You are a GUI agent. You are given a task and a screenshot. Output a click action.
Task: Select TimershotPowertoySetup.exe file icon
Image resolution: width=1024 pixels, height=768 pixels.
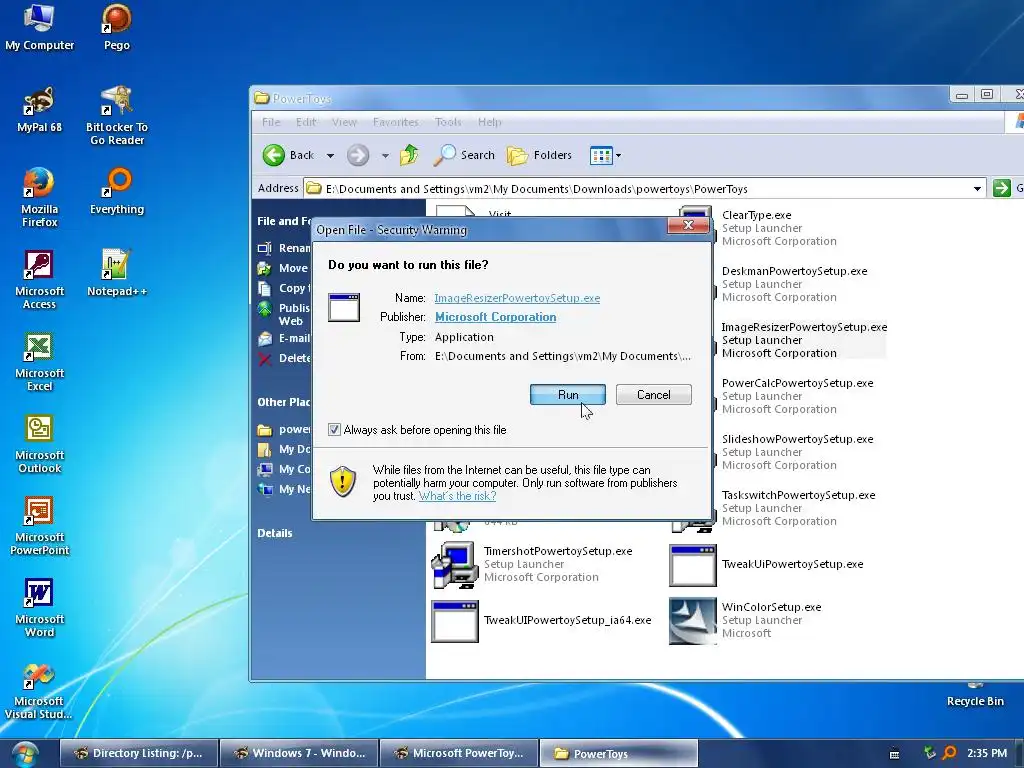pos(455,564)
